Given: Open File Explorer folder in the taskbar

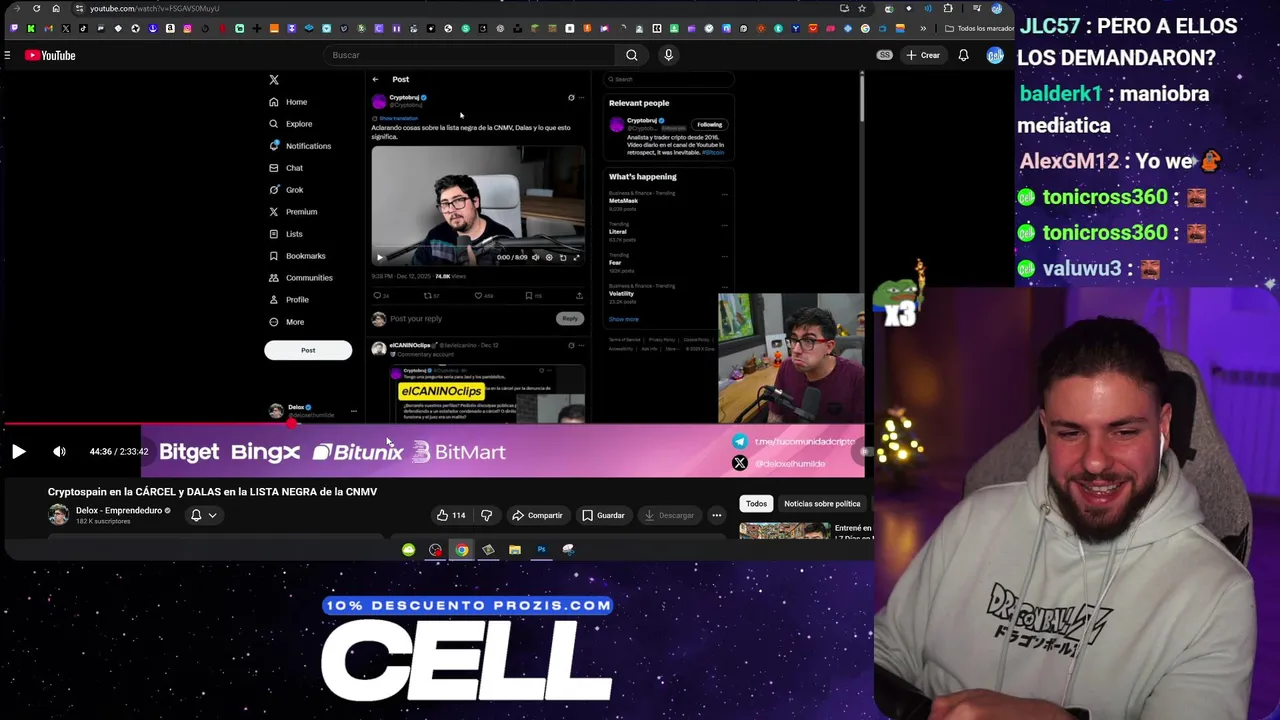Looking at the screenshot, I should [514, 549].
